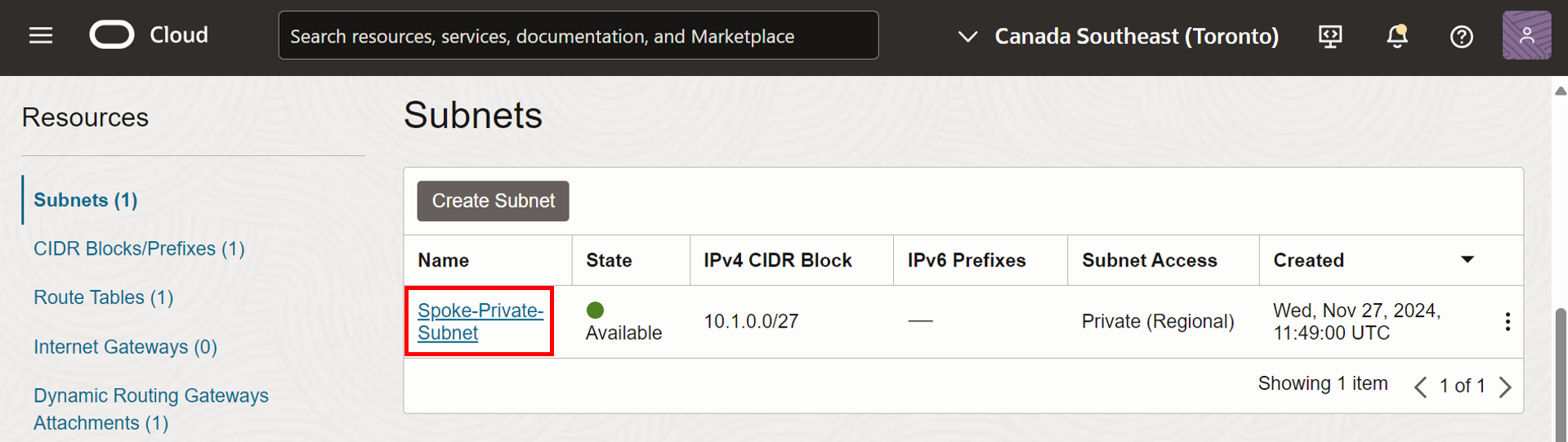Open Dynamic Routing Gateways Attachments (1)
The image size is (1568, 442).
coord(150,409)
